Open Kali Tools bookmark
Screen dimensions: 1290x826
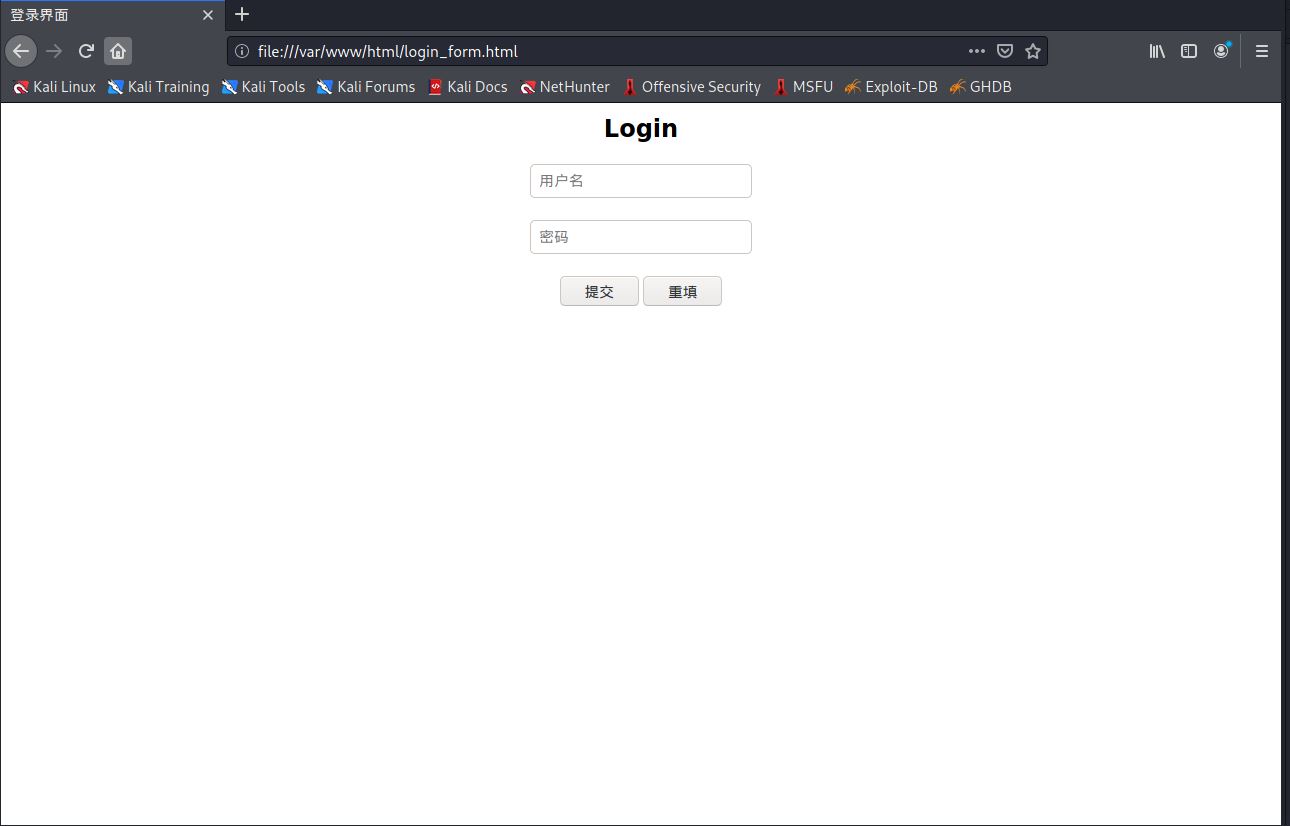(x=263, y=87)
